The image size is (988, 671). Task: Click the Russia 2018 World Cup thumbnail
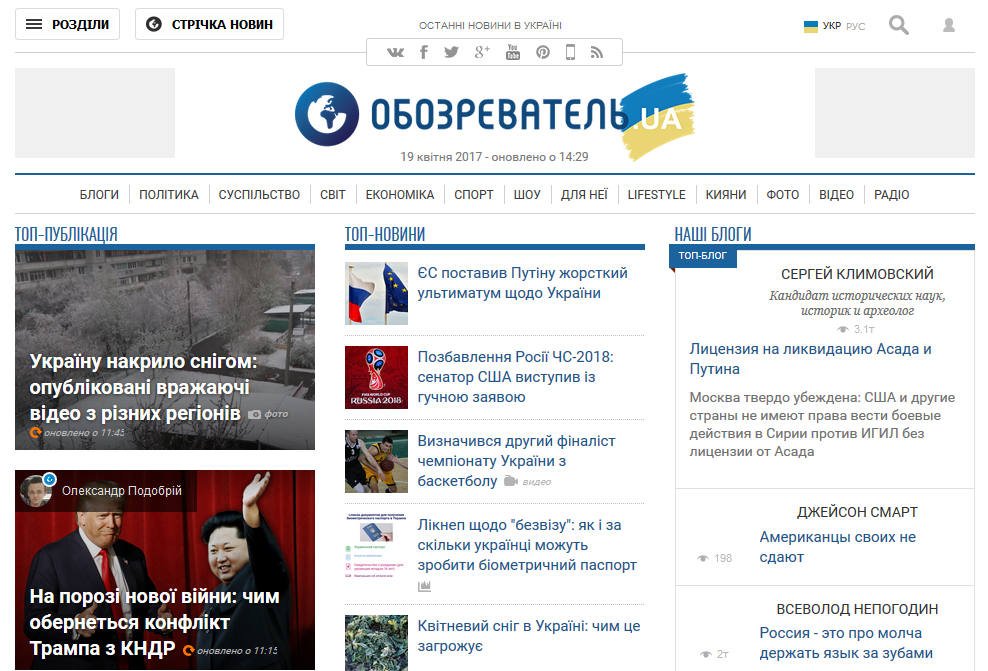(376, 377)
